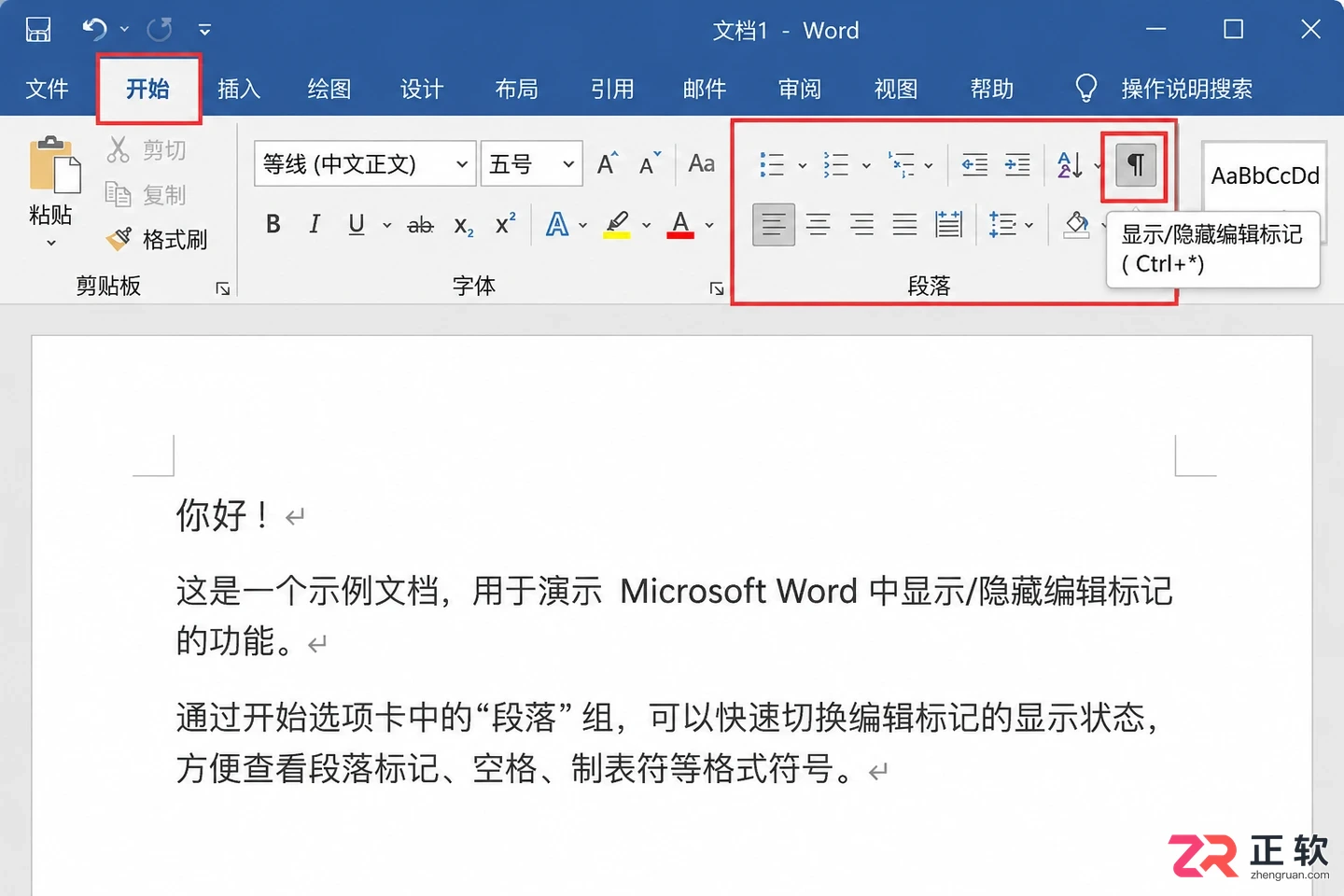Click the text Microsoft Word in document
This screenshot has width=1344, height=896.
(x=738, y=591)
